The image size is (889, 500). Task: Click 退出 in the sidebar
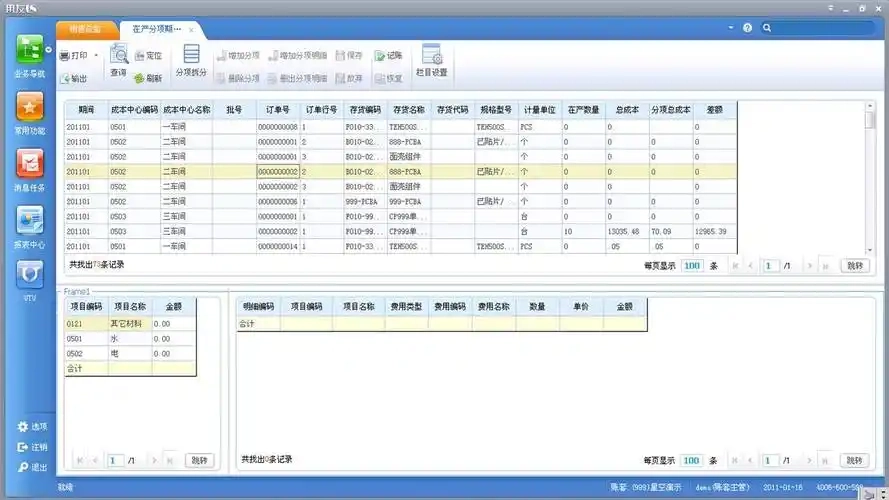click(32, 467)
